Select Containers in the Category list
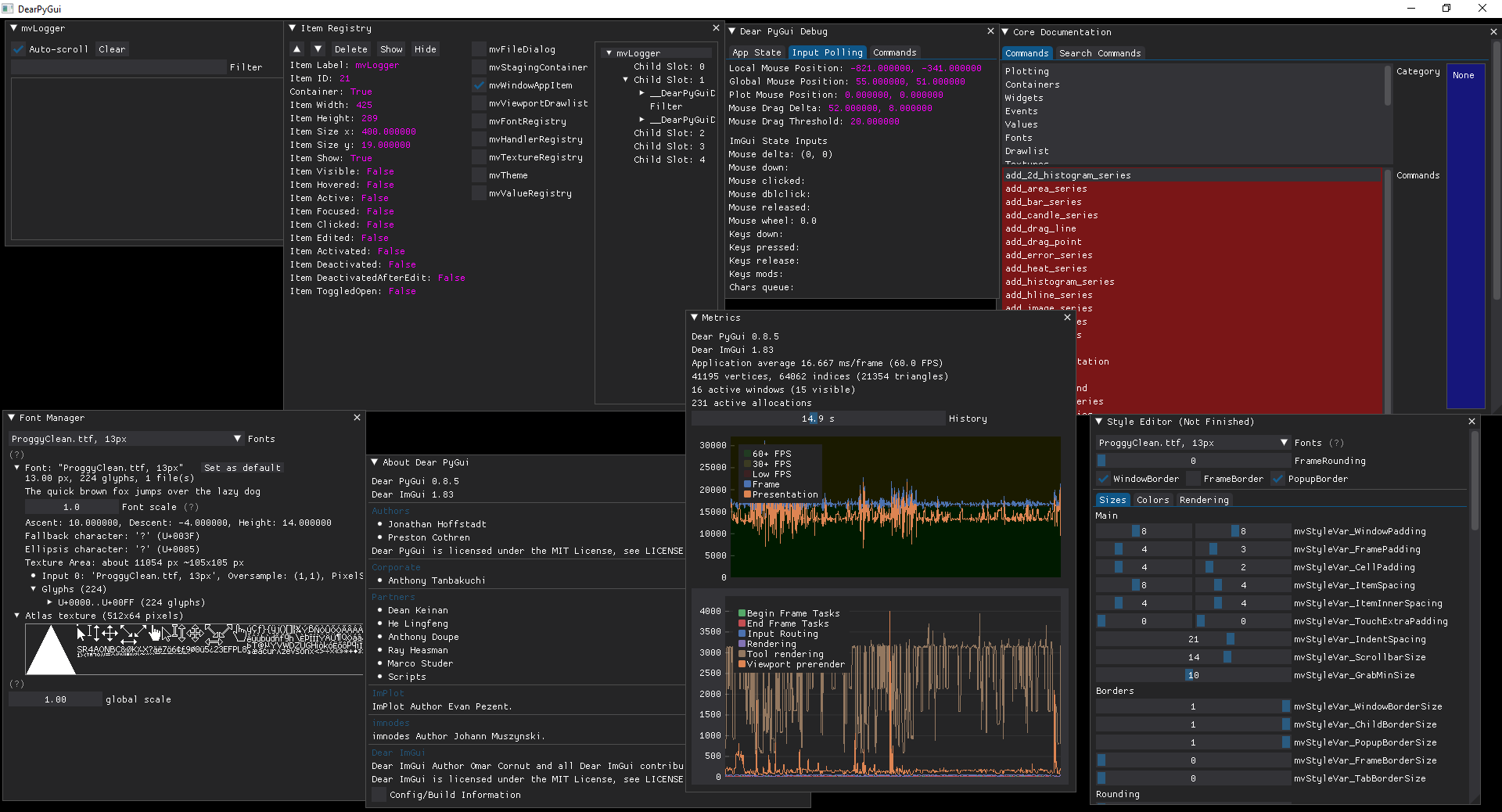1502x812 pixels. pyautogui.click(x=1192, y=84)
